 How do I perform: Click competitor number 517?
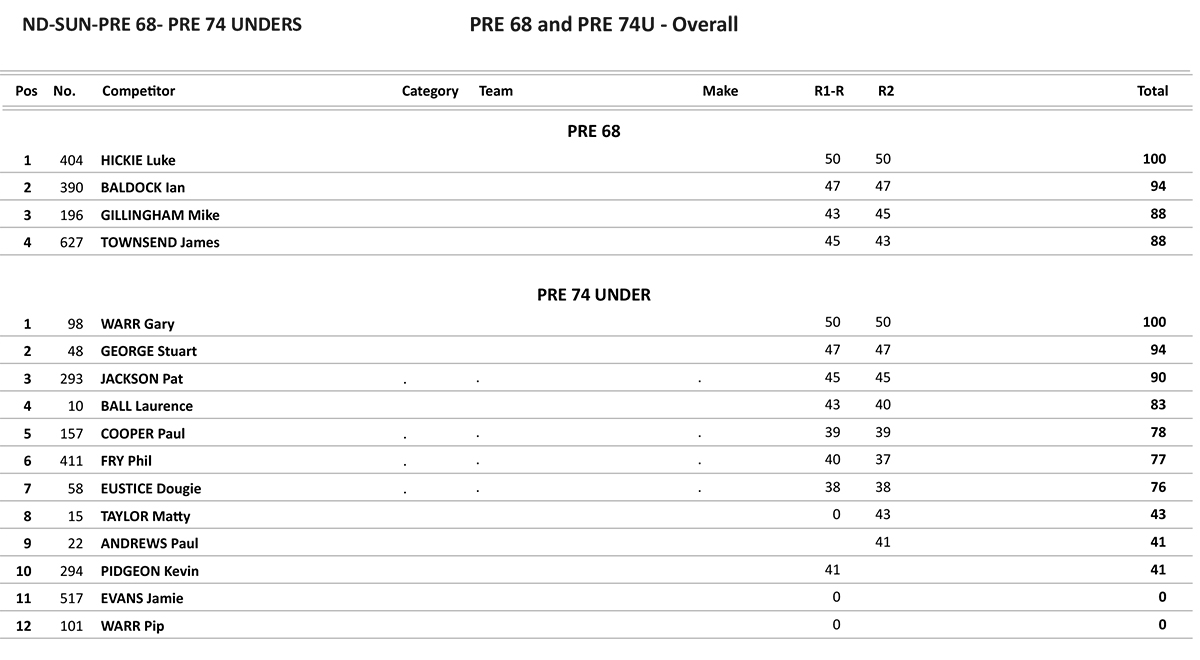71,598
